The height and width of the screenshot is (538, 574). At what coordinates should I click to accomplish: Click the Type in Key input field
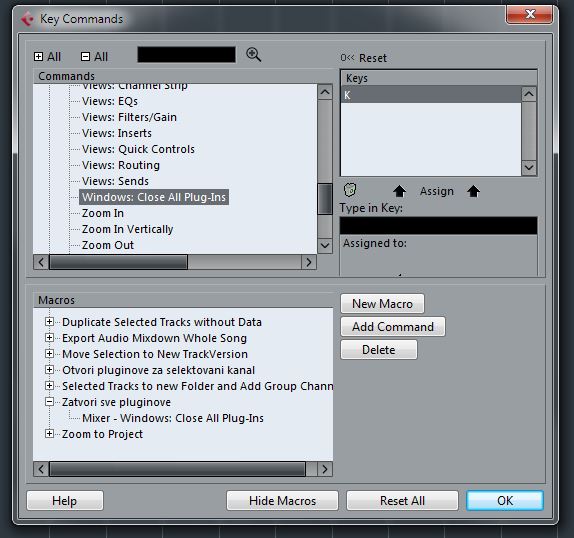[x=439, y=225]
